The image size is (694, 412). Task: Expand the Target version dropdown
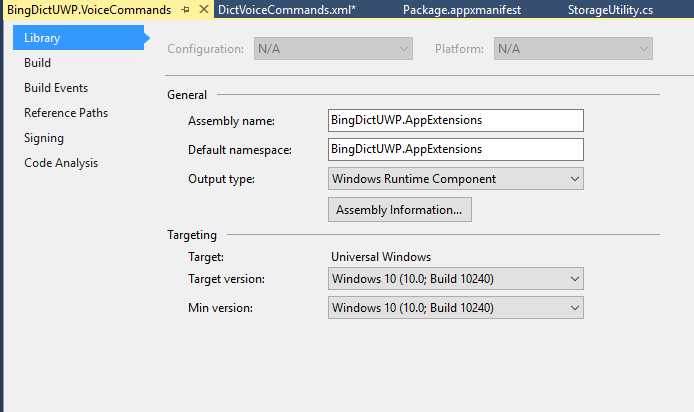pyautogui.click(x=455, y=278)
